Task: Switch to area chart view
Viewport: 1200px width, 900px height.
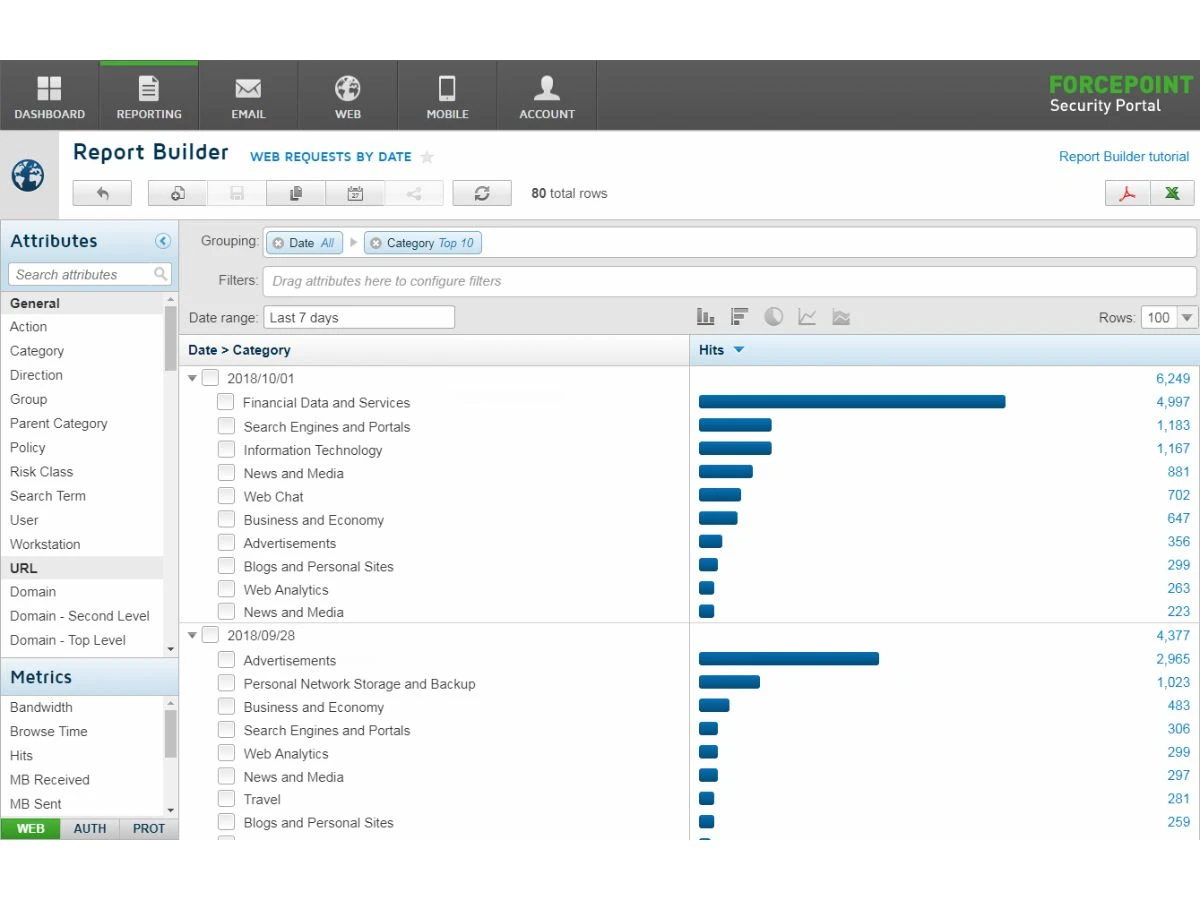Action: point(841,317)
